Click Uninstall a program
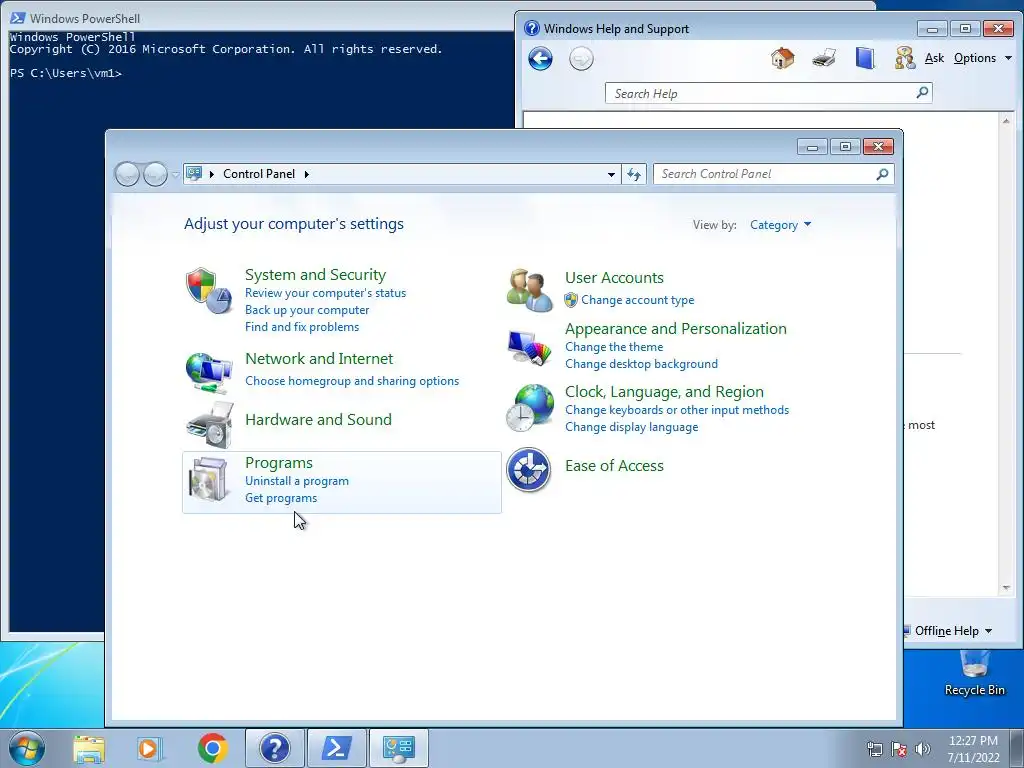The image size is (1024, 768). click(296, 481)
